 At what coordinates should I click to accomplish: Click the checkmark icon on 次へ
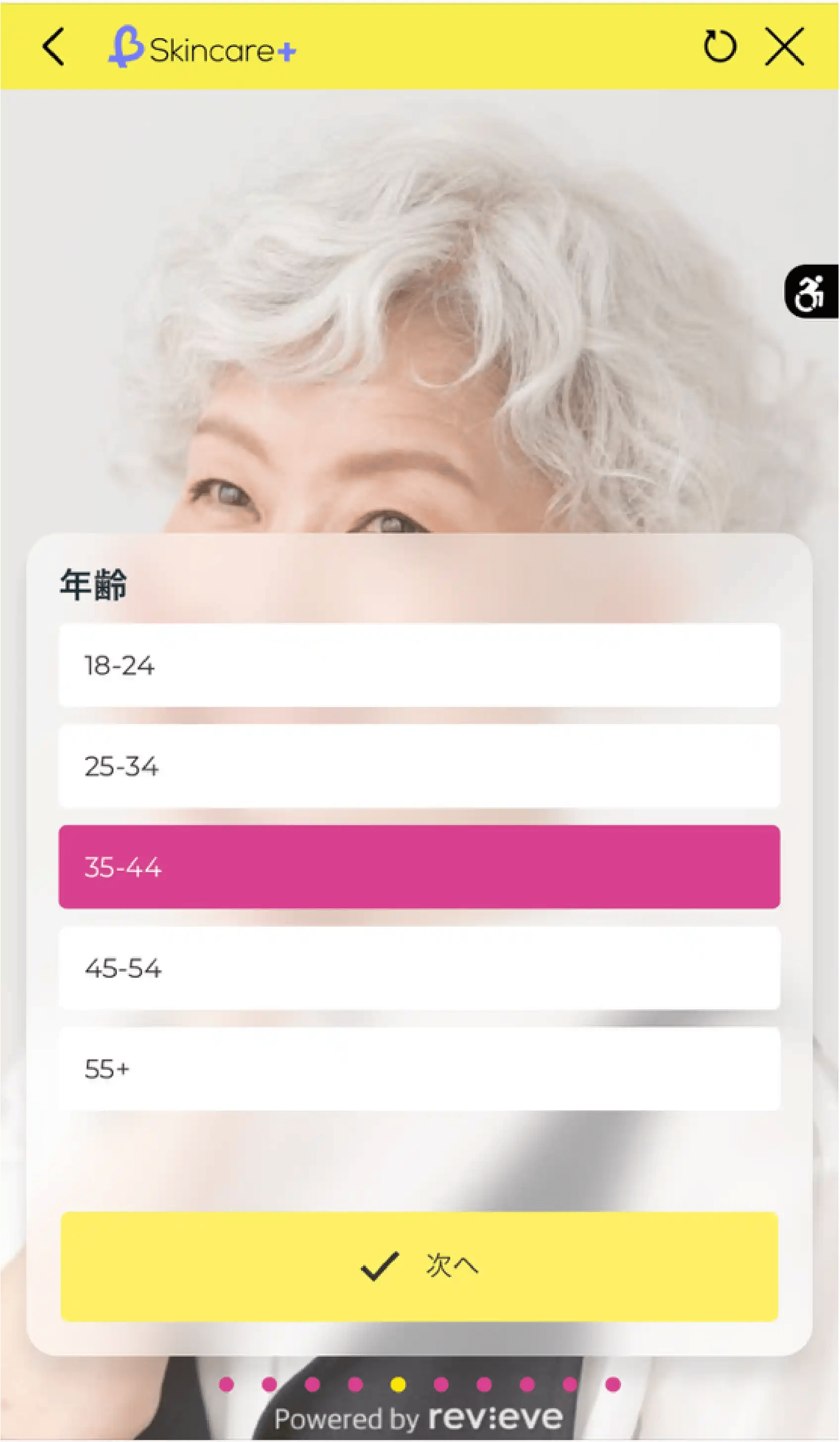380,1266
